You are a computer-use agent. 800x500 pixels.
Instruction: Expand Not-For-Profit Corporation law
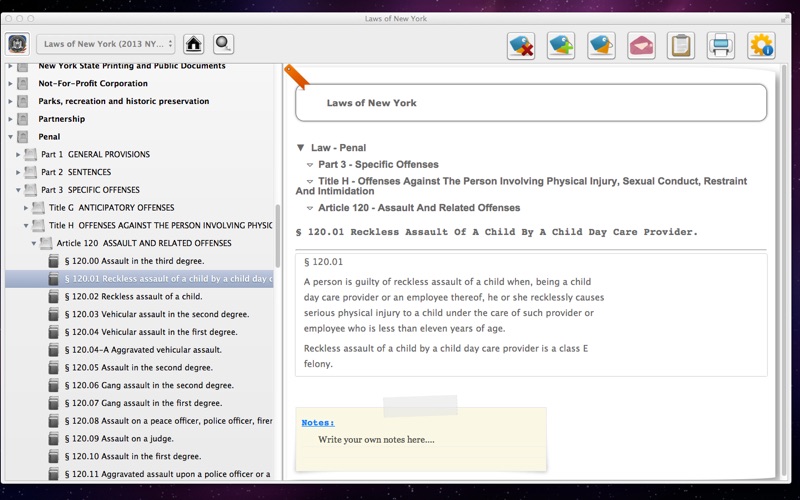coord(10,83)
